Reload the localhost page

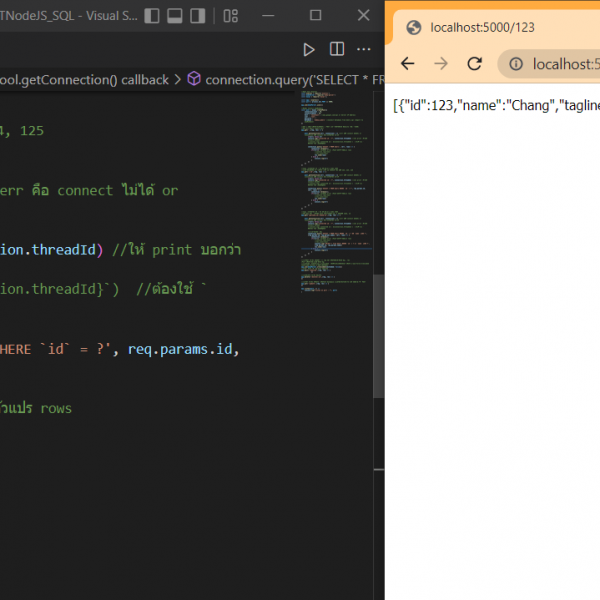[x=475, y=64]
